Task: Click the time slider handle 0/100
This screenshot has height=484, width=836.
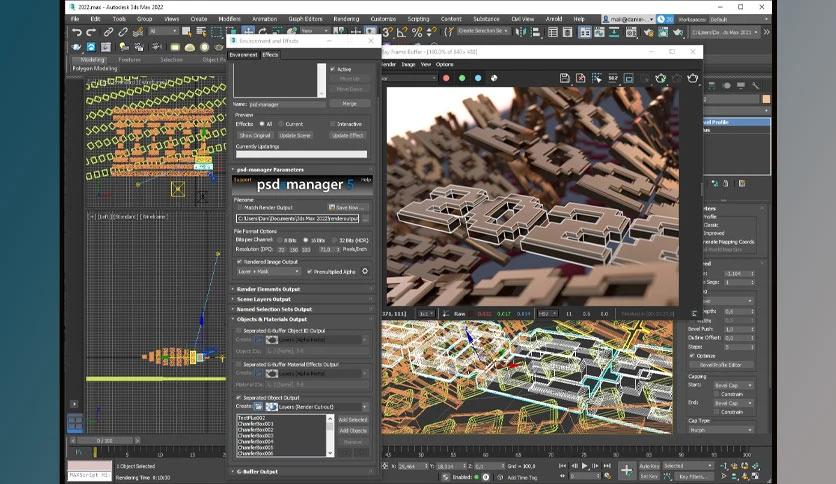Action: click(104, 441)
